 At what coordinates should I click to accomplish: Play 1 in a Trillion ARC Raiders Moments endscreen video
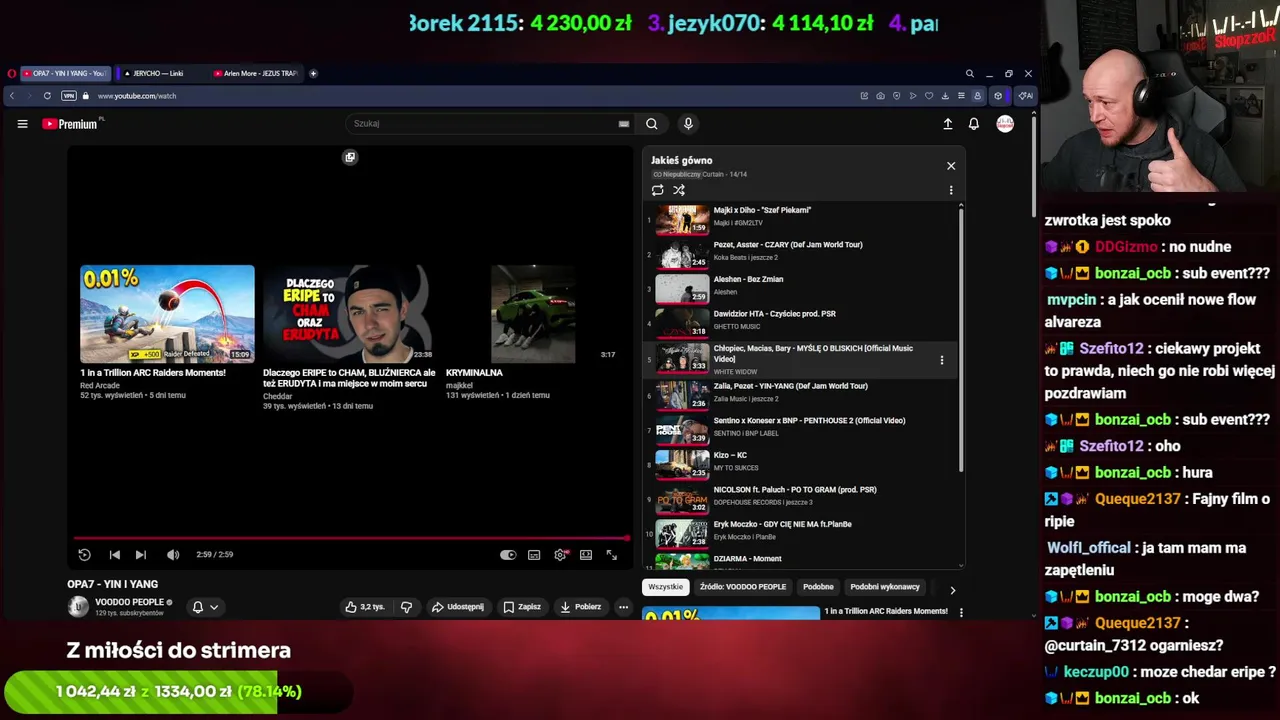pyautogui.click(x=167, y=314)
